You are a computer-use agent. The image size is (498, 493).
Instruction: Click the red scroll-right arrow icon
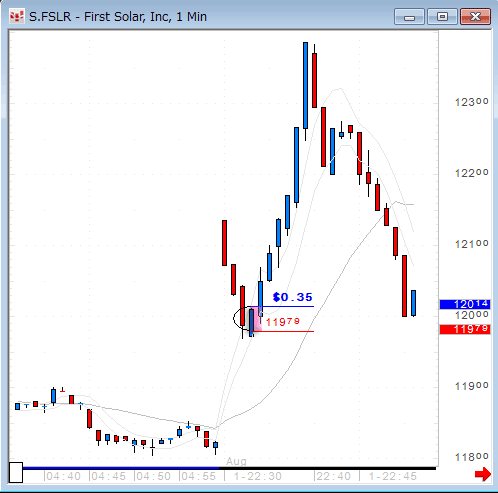point(483,474)
